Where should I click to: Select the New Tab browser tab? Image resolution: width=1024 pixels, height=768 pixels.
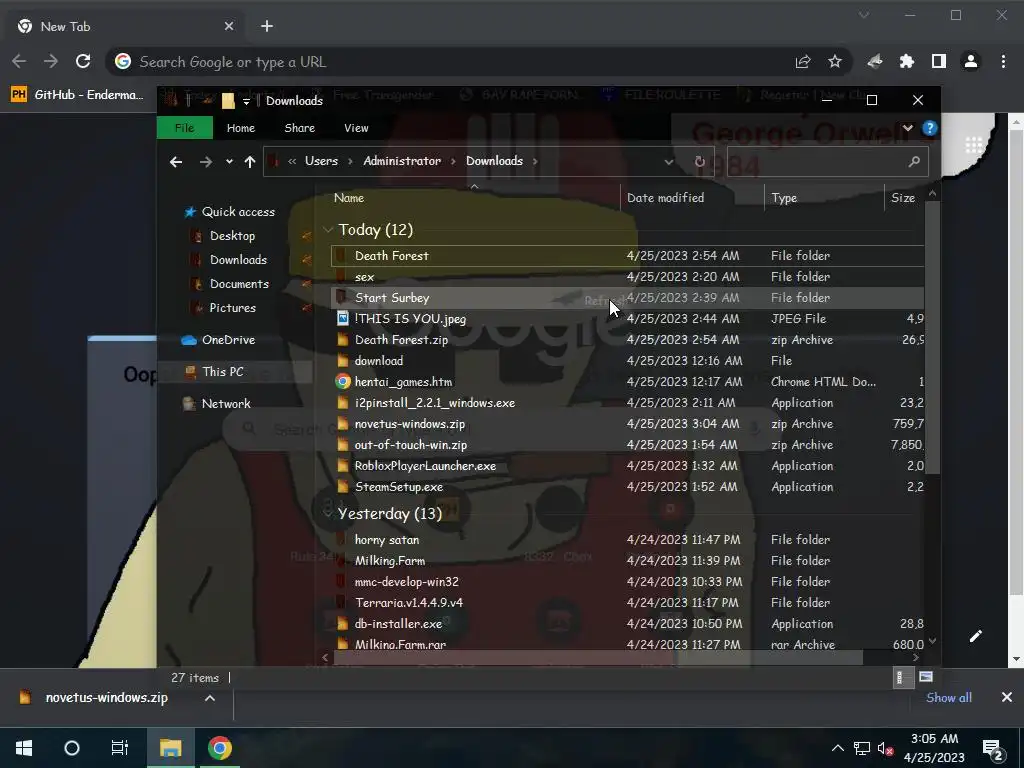(x=125, y=26)
